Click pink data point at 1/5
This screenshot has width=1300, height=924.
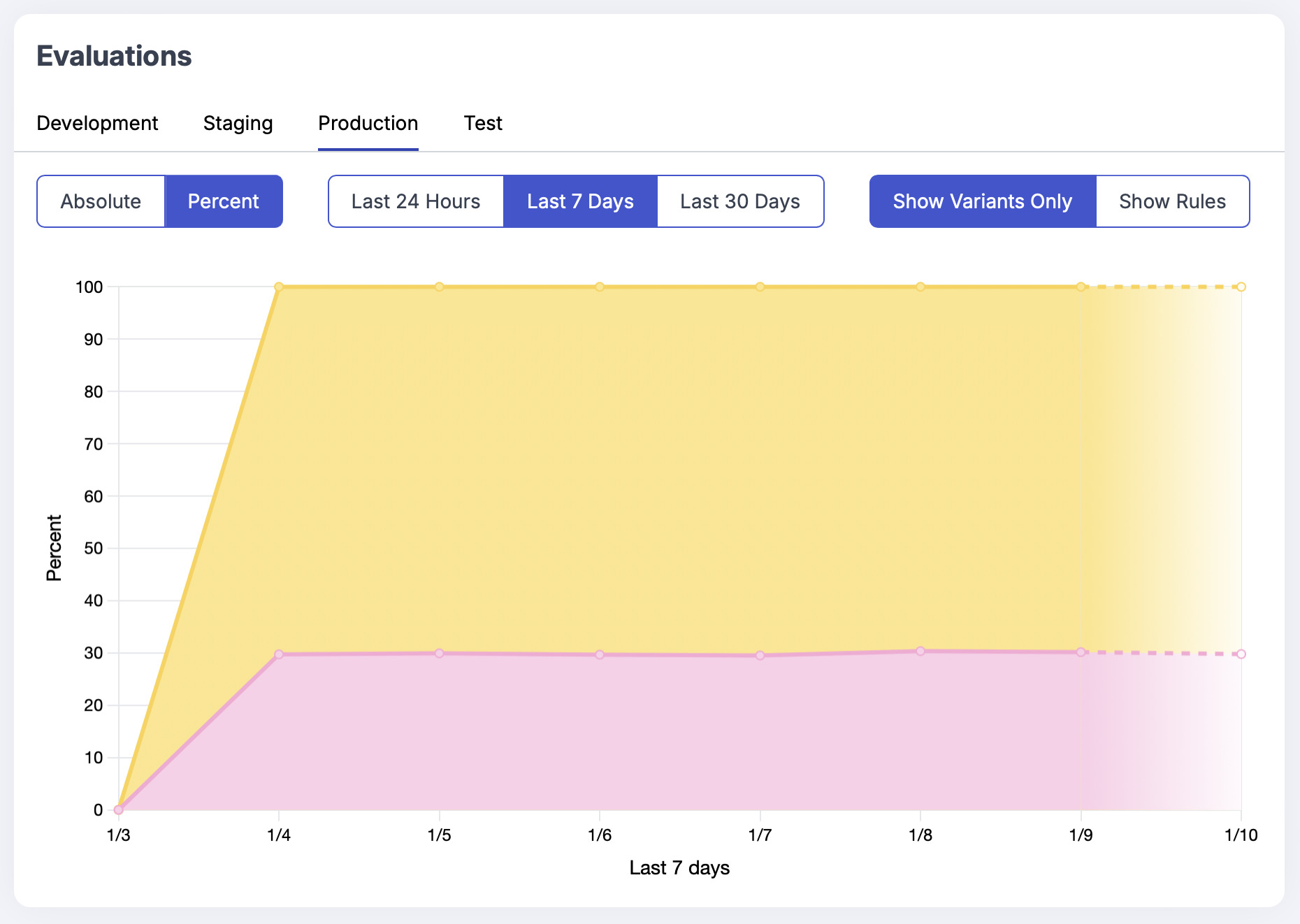[x=440, y=654]
